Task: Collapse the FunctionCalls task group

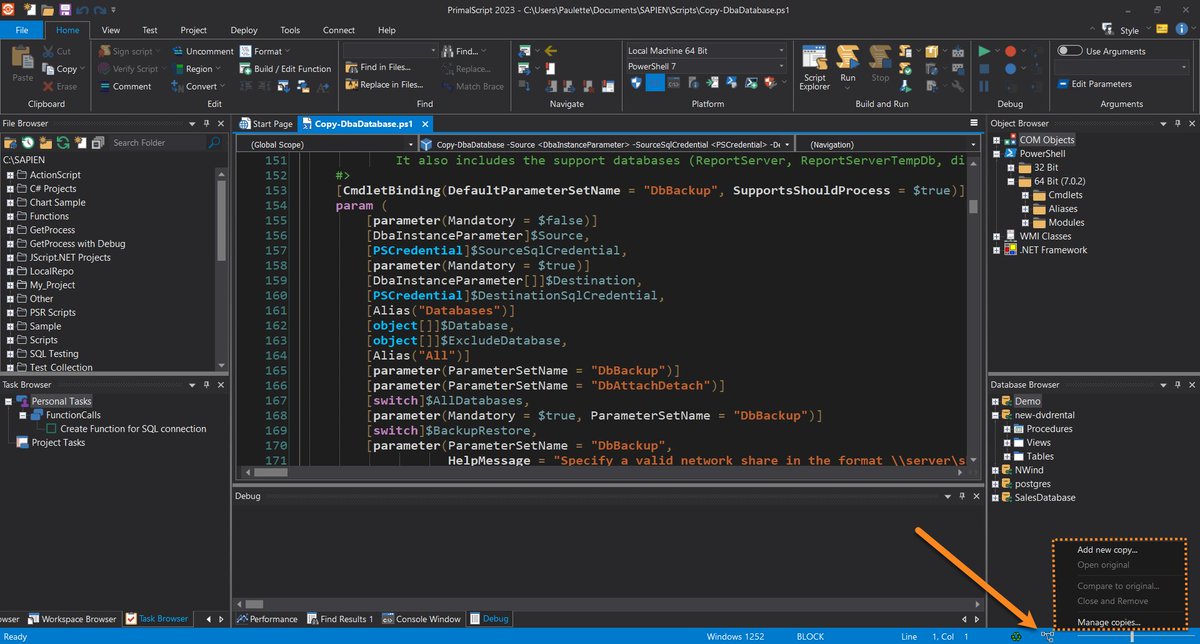Action: (24, 415)
